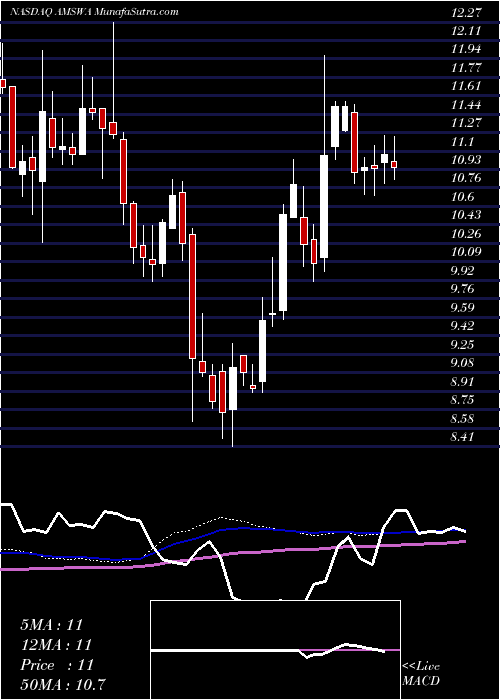This screenshot has width=500, height=700.
Task: Click the 12MA : 11 readout
Action: click(x=56, y=644)
